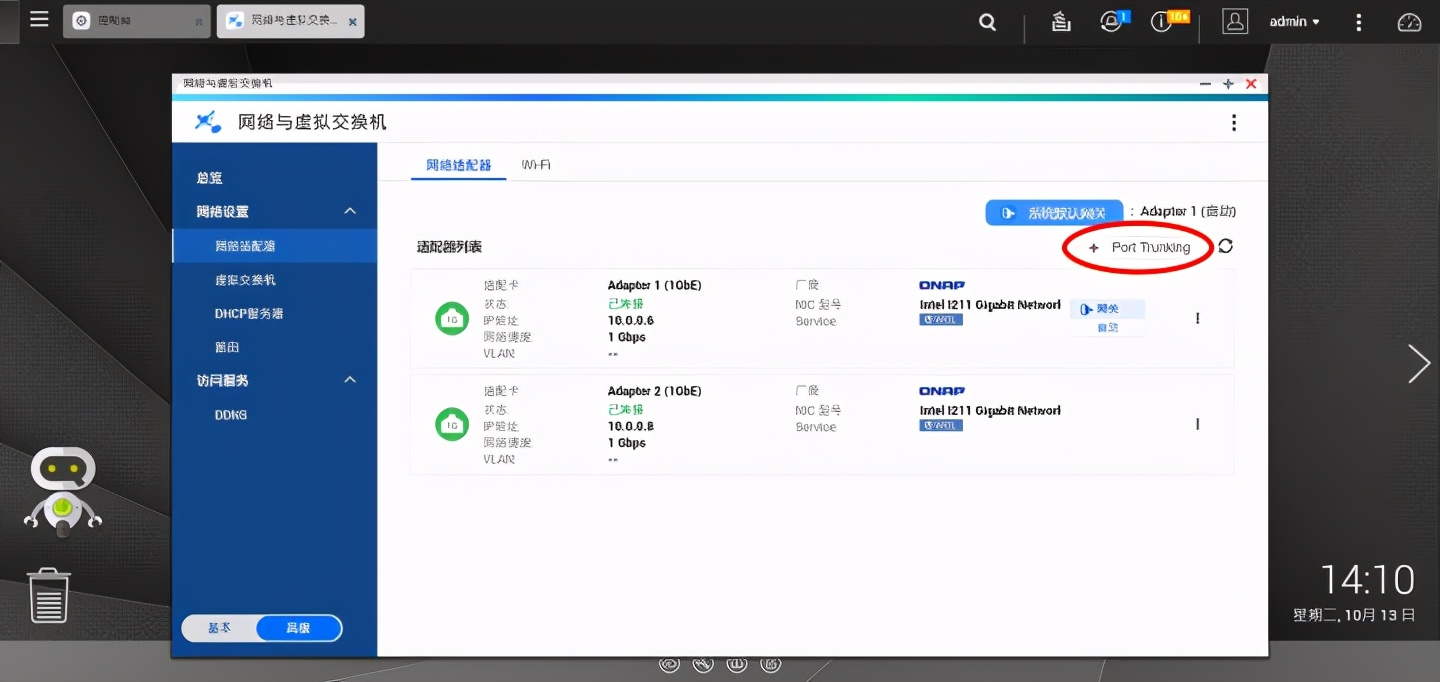Screen dimensions: 1440x682
Task: Refresh the adapter list
Action: pos(1225,246)
